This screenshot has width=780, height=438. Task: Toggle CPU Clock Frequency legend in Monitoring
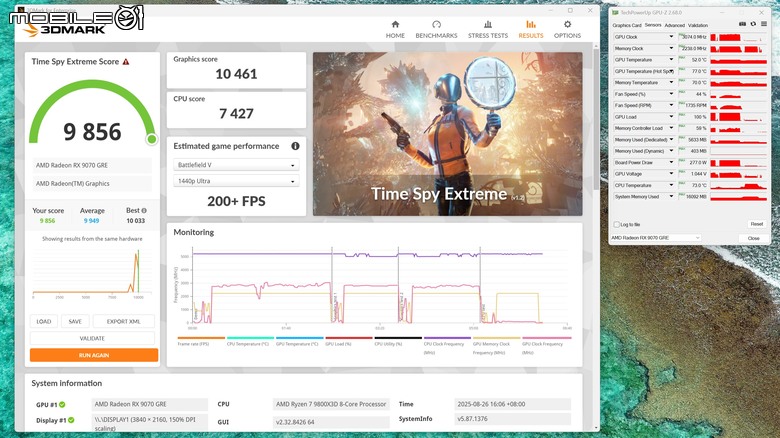click(x=447, y=345)
